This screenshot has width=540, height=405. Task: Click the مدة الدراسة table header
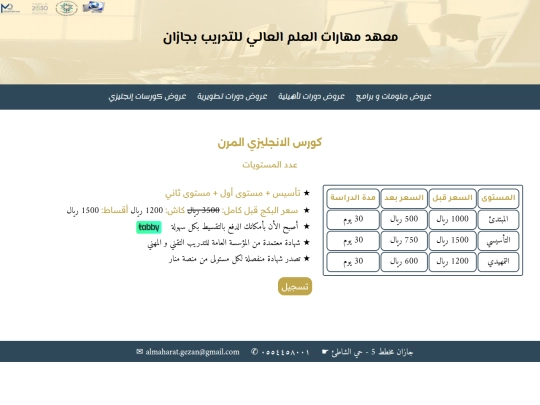[353, 198]
